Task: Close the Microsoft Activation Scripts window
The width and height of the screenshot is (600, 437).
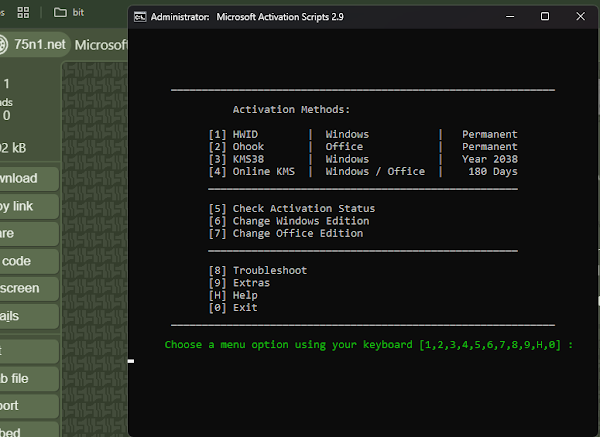Action: click(x=580, y=16)
